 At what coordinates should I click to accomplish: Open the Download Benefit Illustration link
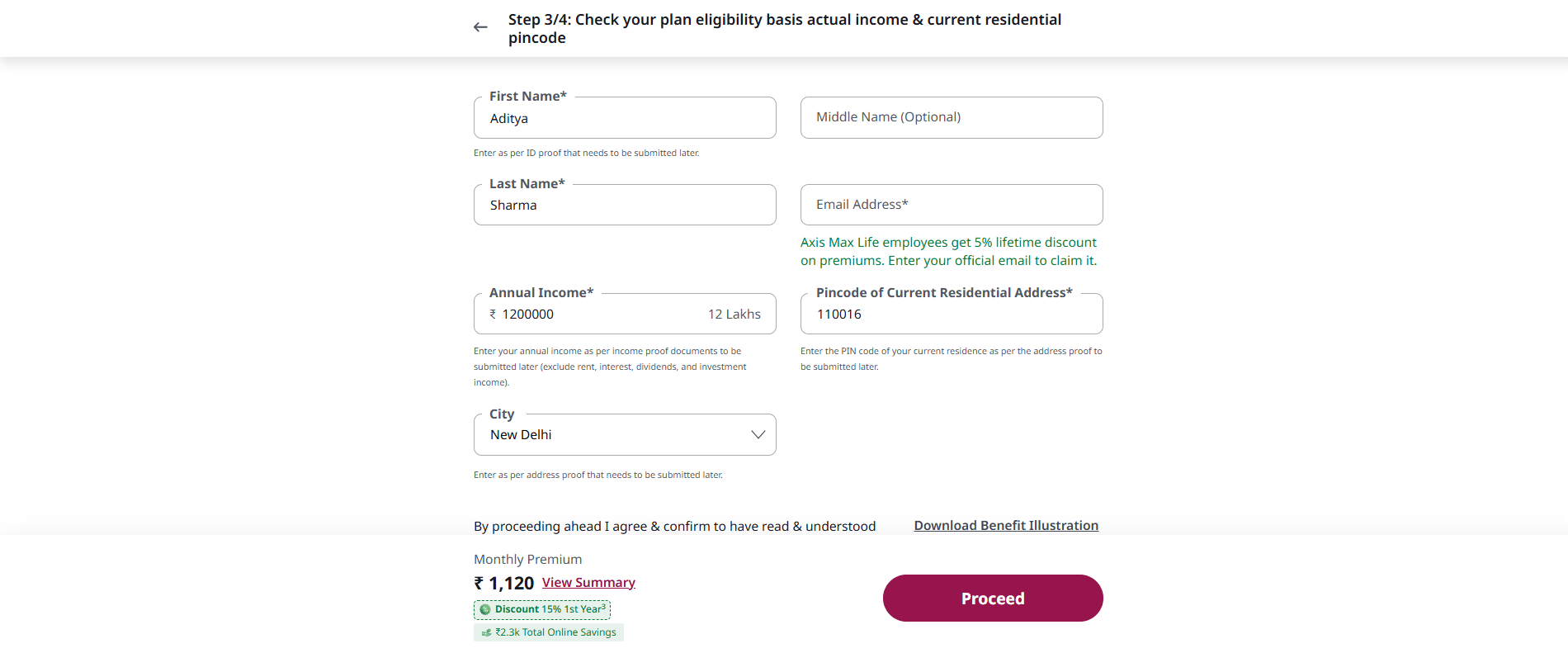point(1005,526)
